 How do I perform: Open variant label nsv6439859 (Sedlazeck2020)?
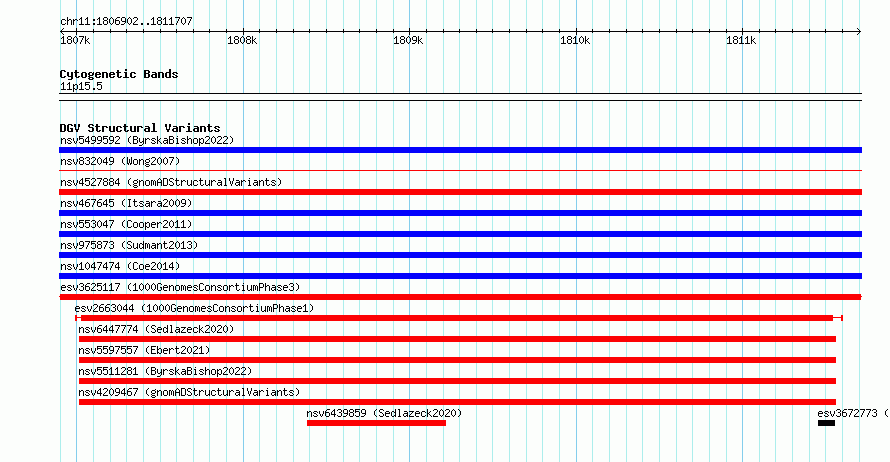pyautogui.click(x=384, y=413)
